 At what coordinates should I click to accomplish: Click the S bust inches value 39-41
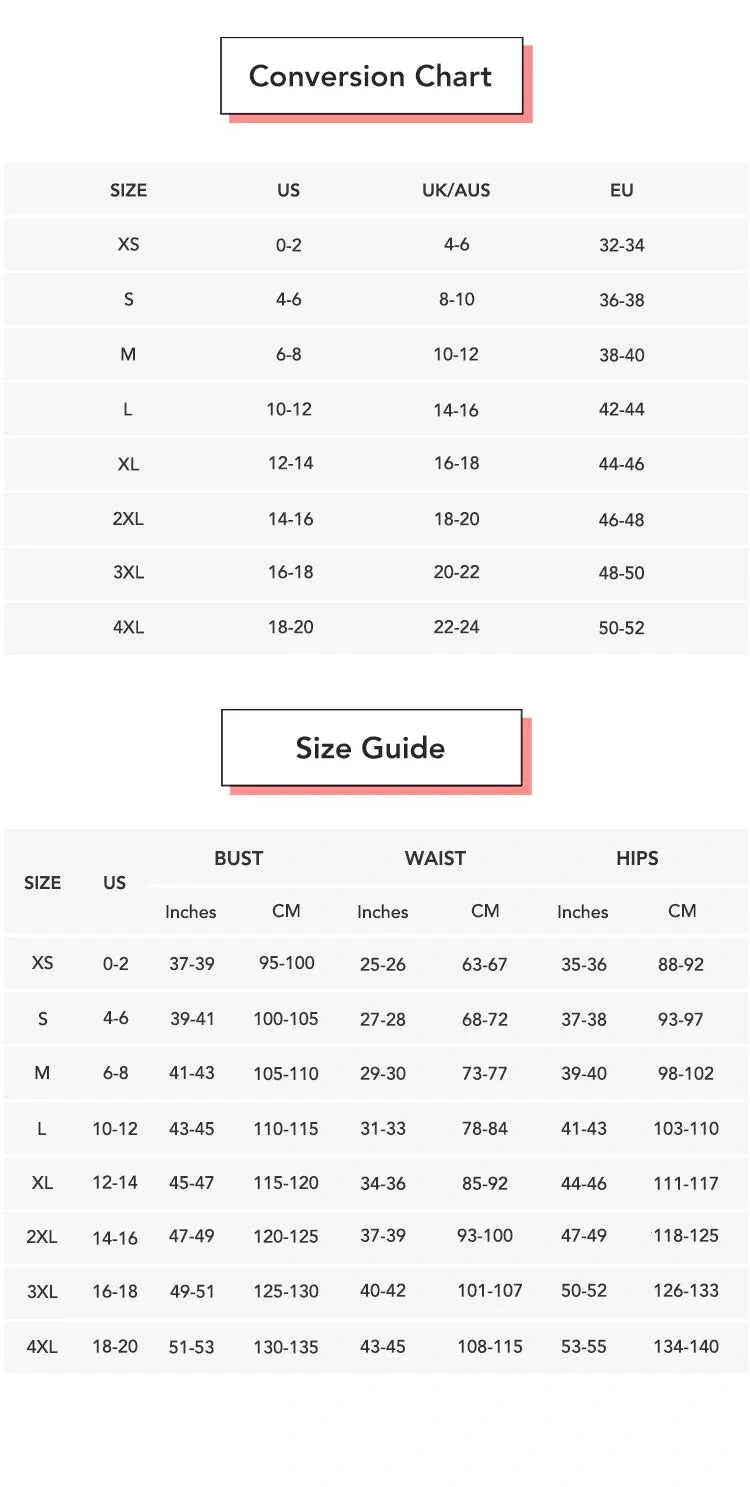191,1019
